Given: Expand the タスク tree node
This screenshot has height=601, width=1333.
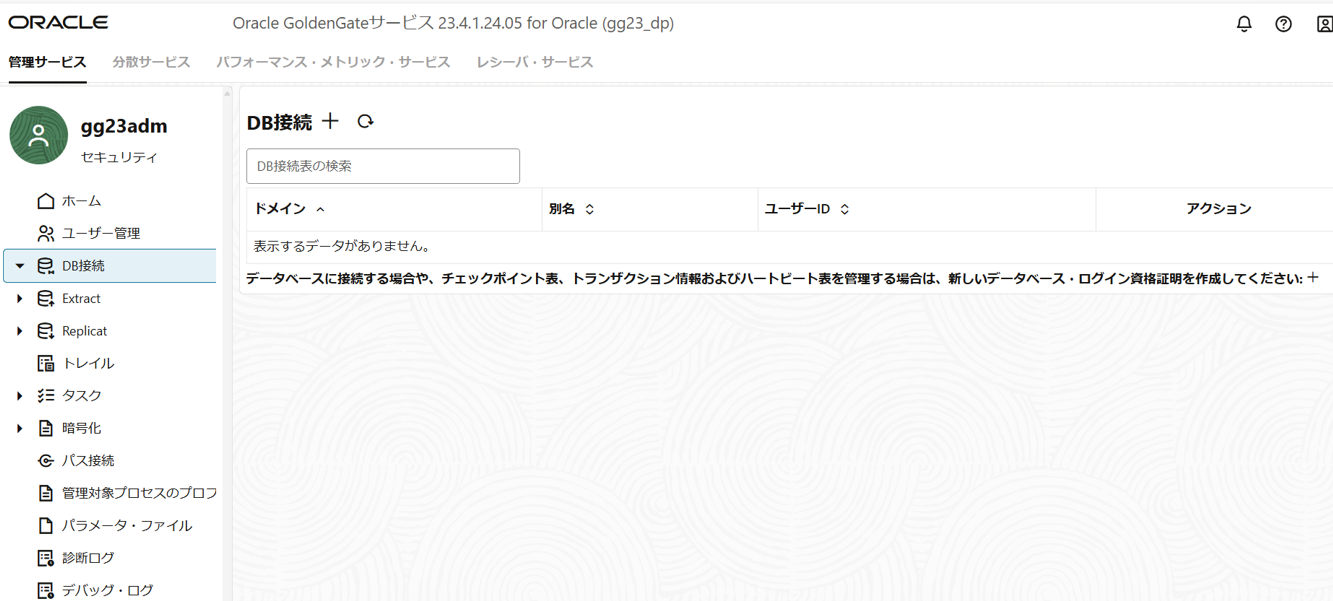Looking at the screenshot, I should (x=19, y=396).
